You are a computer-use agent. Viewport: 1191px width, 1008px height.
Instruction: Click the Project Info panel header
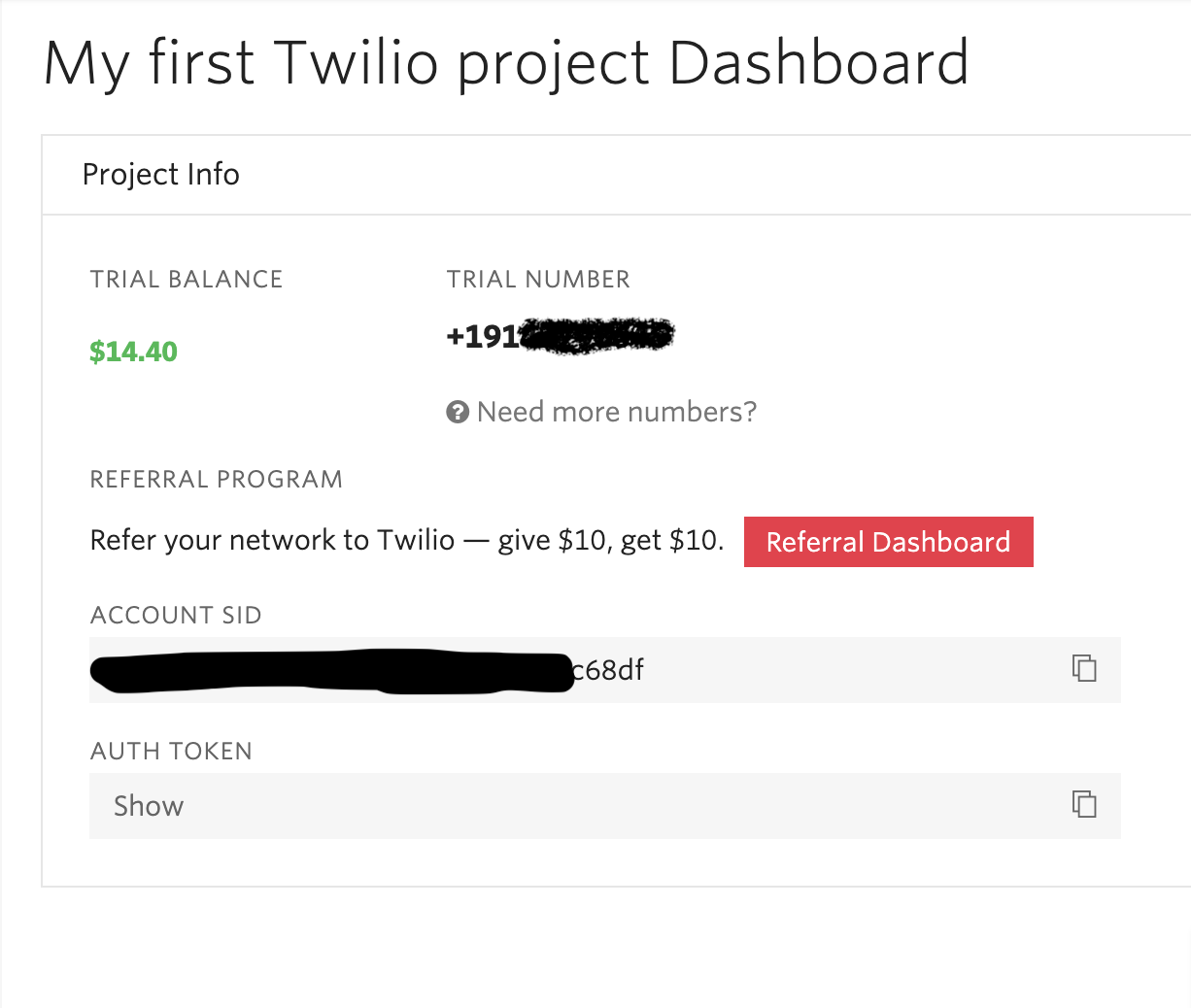tap(161, 175)
